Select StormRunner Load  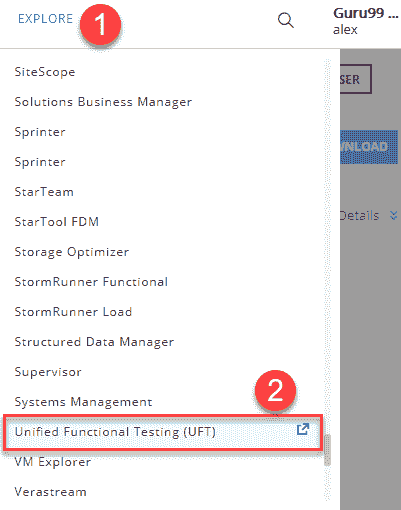pyautogui.click(x=73, y=312)
